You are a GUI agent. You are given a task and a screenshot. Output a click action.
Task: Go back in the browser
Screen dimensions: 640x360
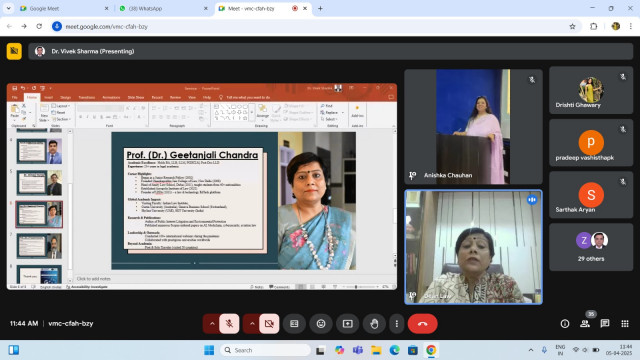(9, 27)
